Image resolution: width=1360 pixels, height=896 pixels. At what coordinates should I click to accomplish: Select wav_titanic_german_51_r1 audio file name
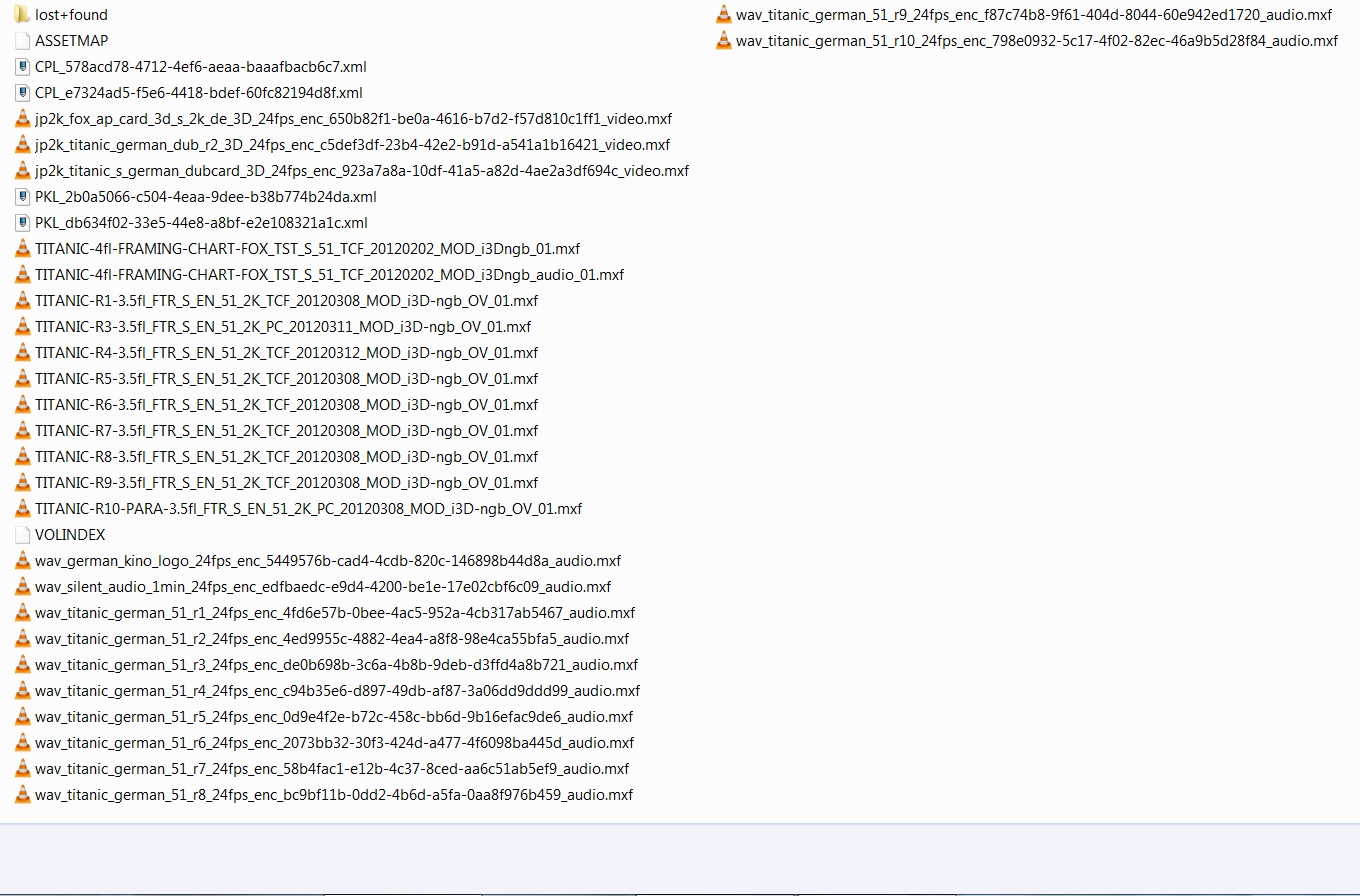[335, 613]
